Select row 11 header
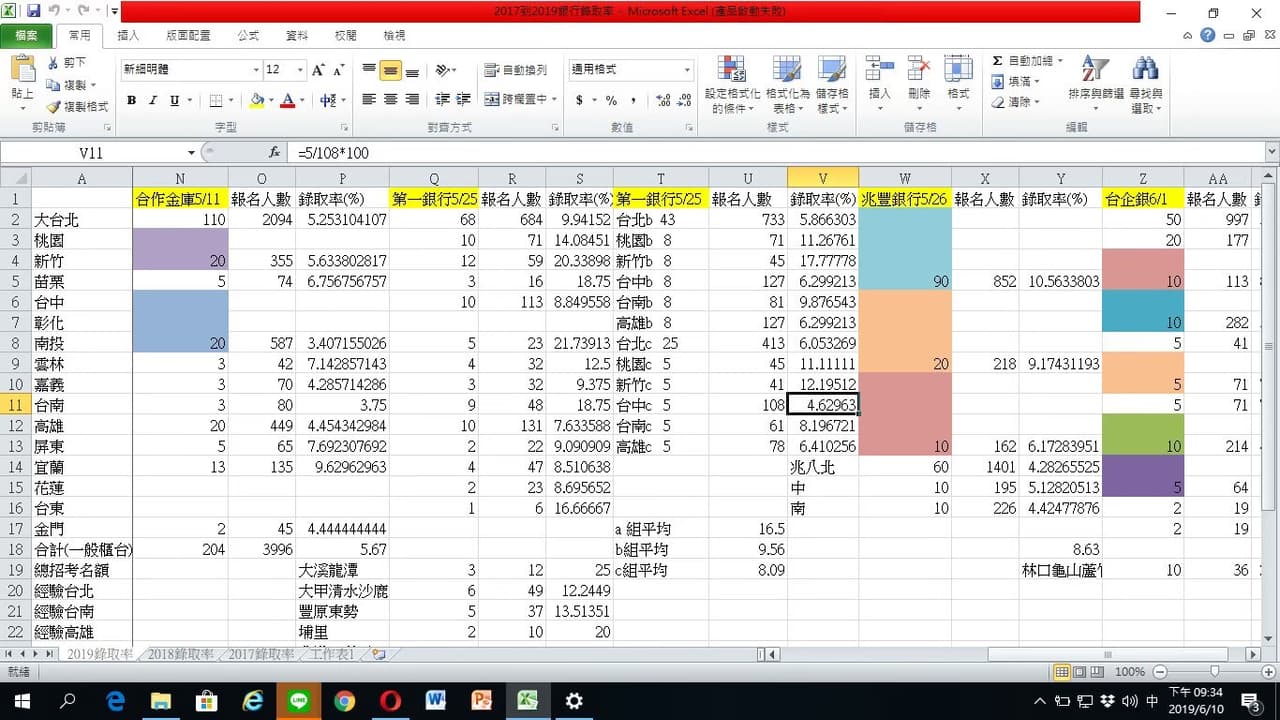 pyautogui.click(x=15, y=405)
